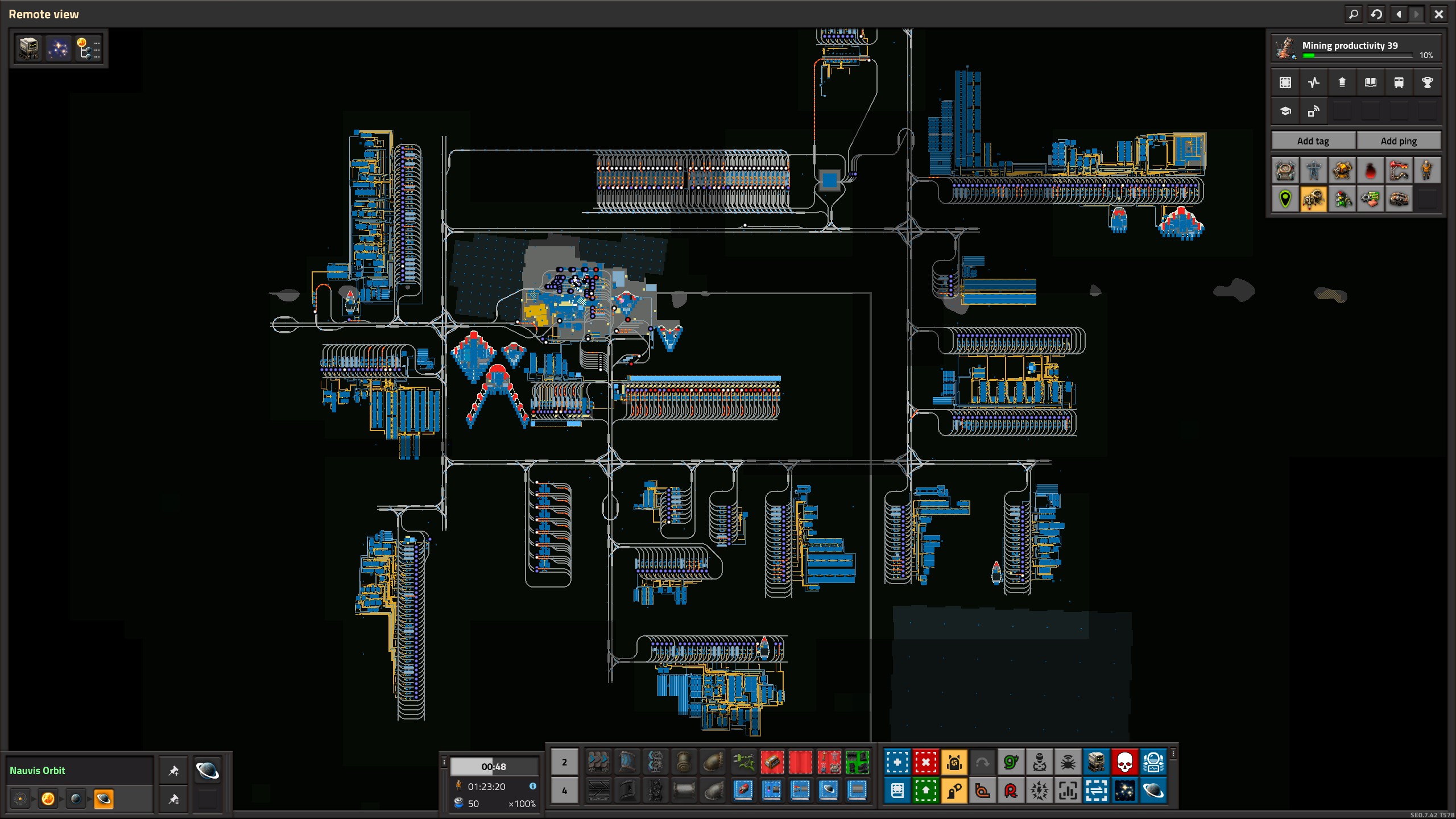Open the achievements trophy button

pos(1427,82)
